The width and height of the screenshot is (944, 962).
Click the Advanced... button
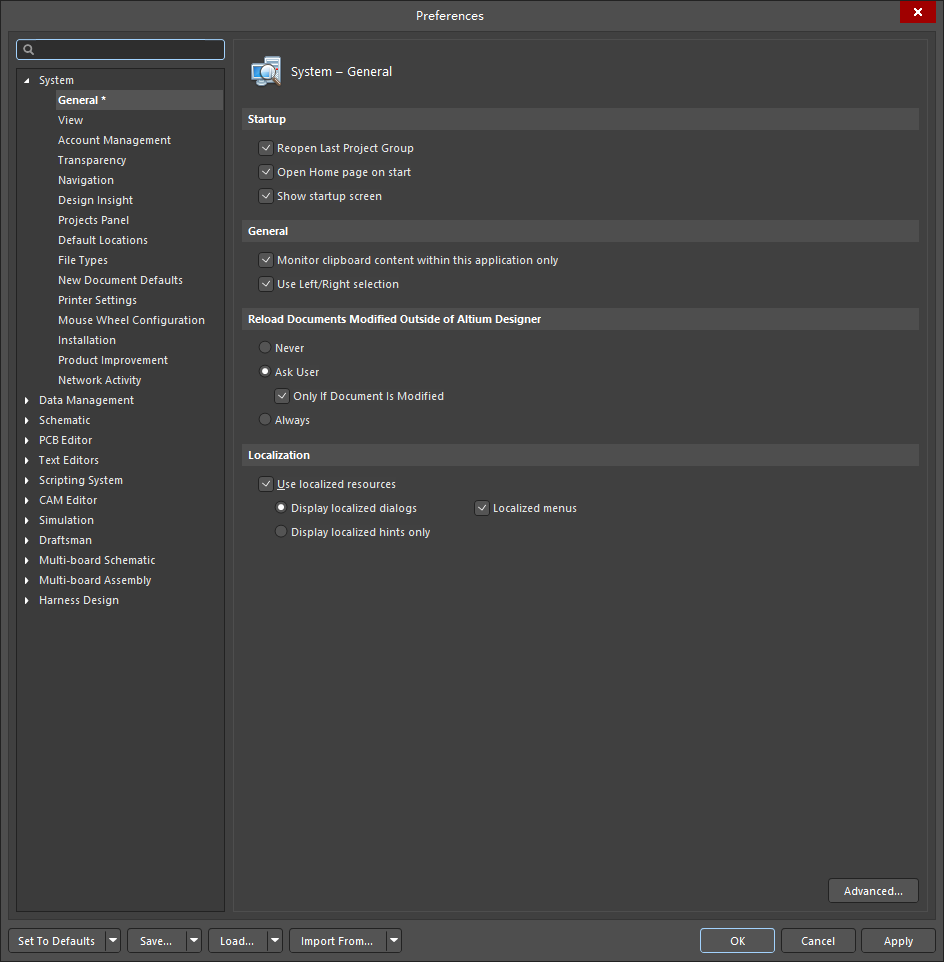[873, 891]
